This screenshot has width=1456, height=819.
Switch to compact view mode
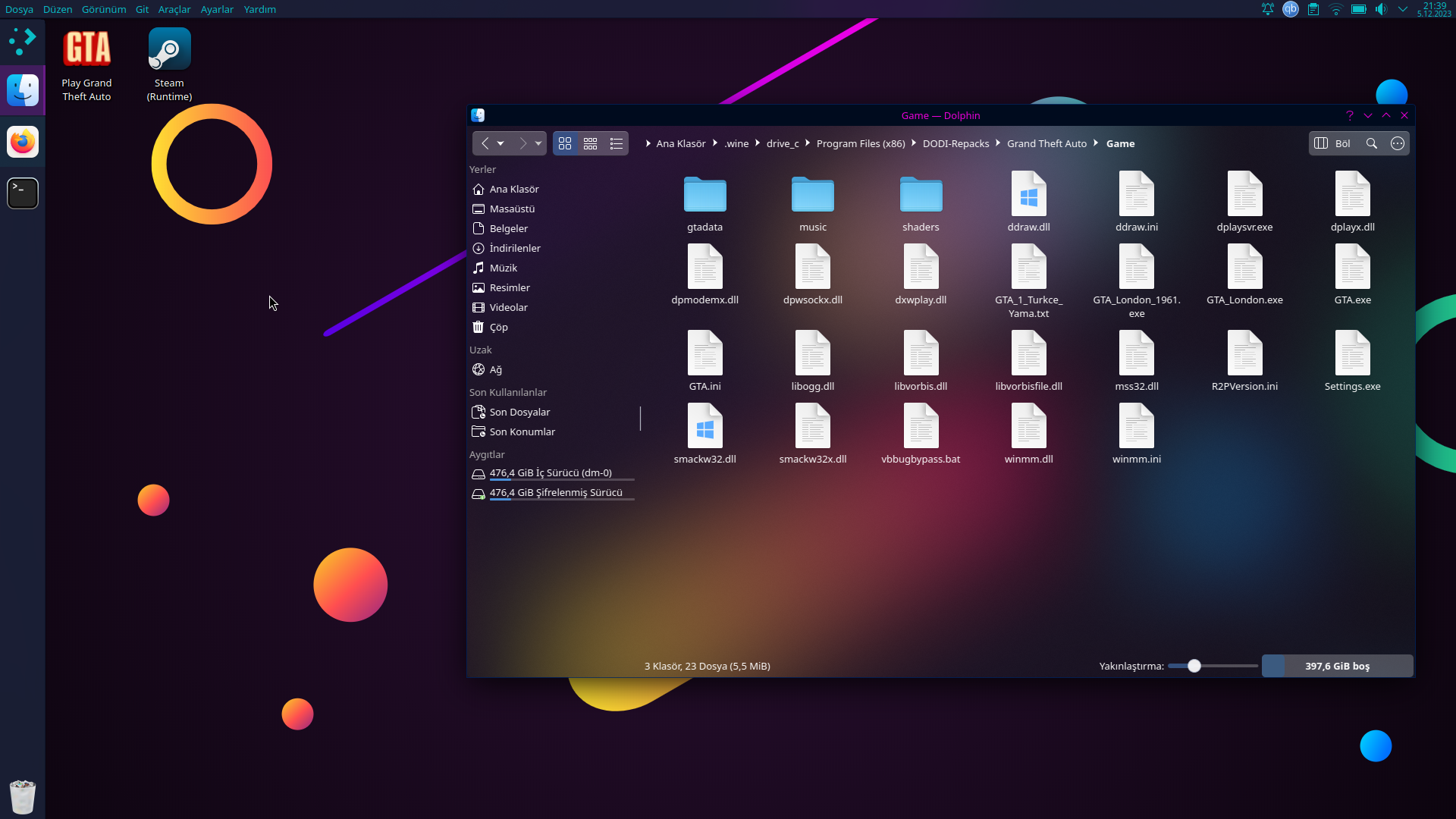591,143
